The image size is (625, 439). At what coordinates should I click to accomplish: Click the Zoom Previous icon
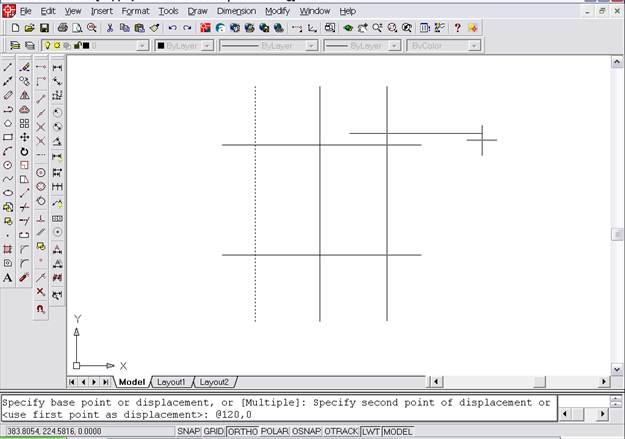pos(407,28)
